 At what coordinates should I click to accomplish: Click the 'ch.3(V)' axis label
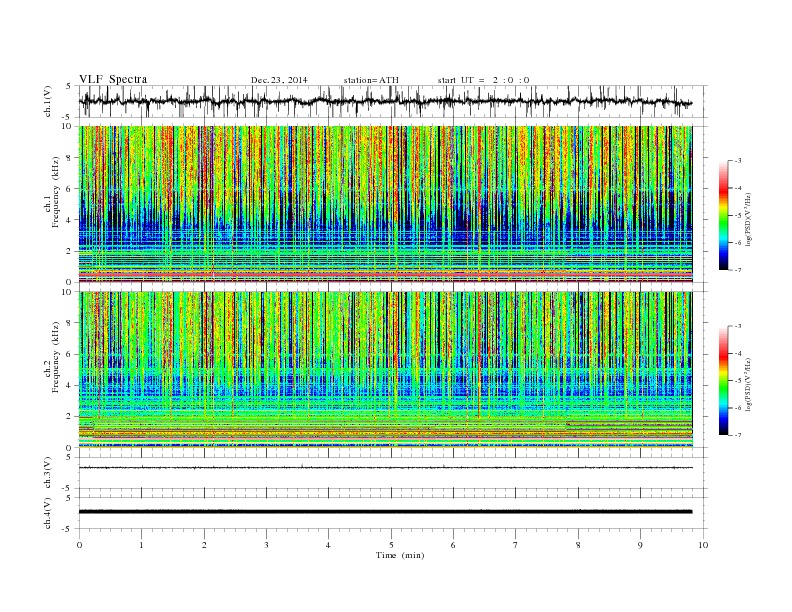48,473
